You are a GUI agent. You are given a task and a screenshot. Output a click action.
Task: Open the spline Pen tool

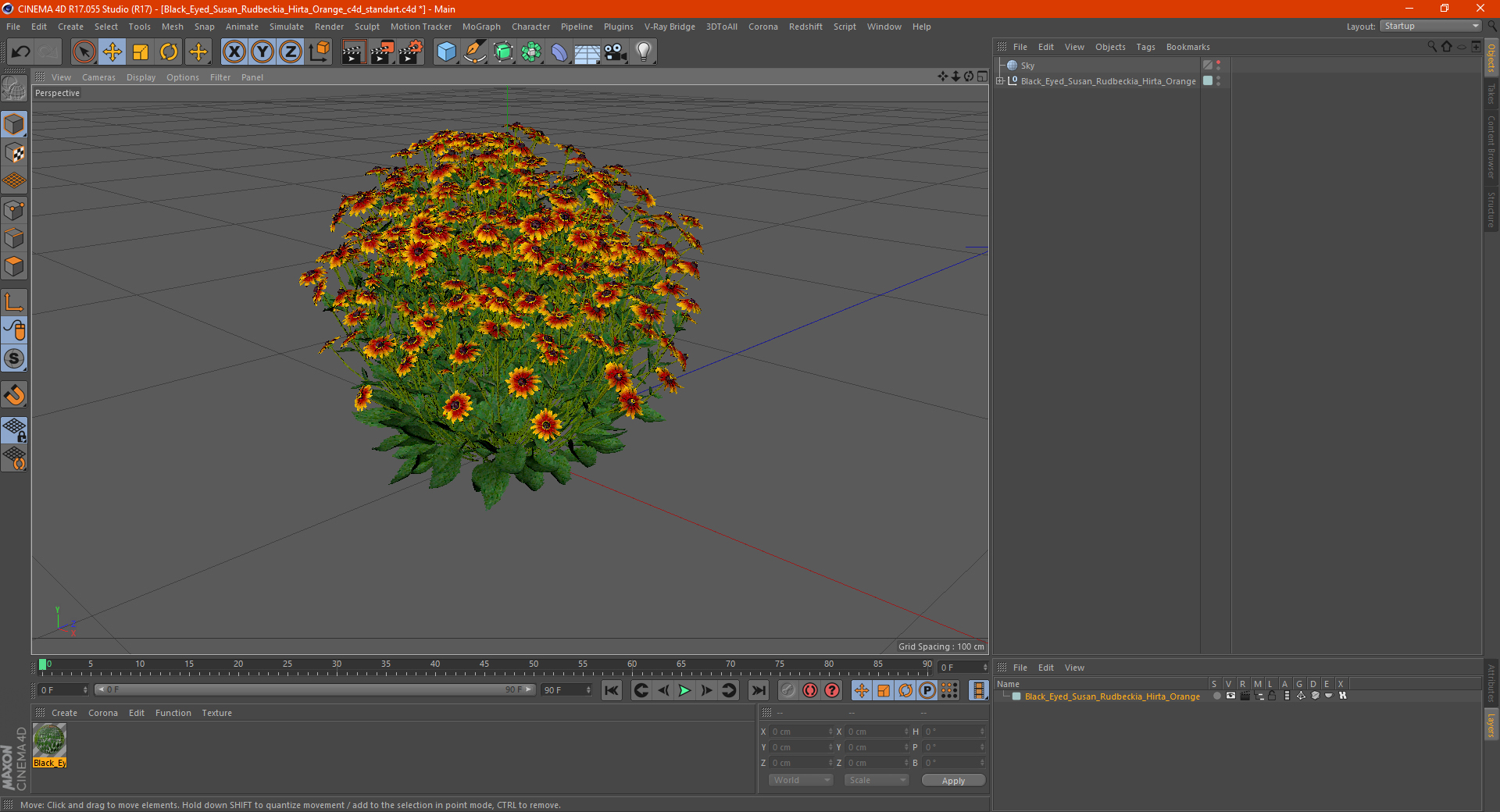474,52
